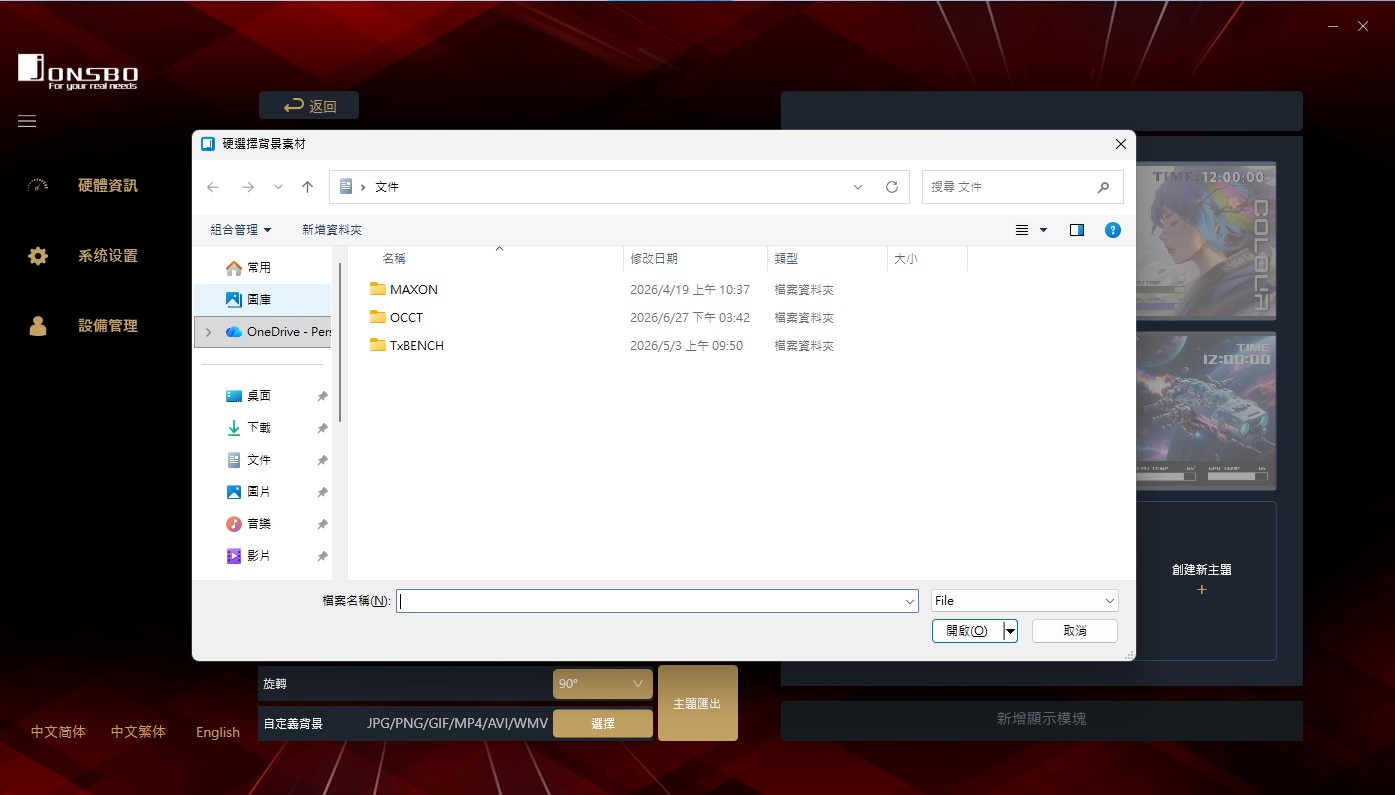Change view layout icon
Viewport: 1395px width, 795px height.
tap(1022, 230)
